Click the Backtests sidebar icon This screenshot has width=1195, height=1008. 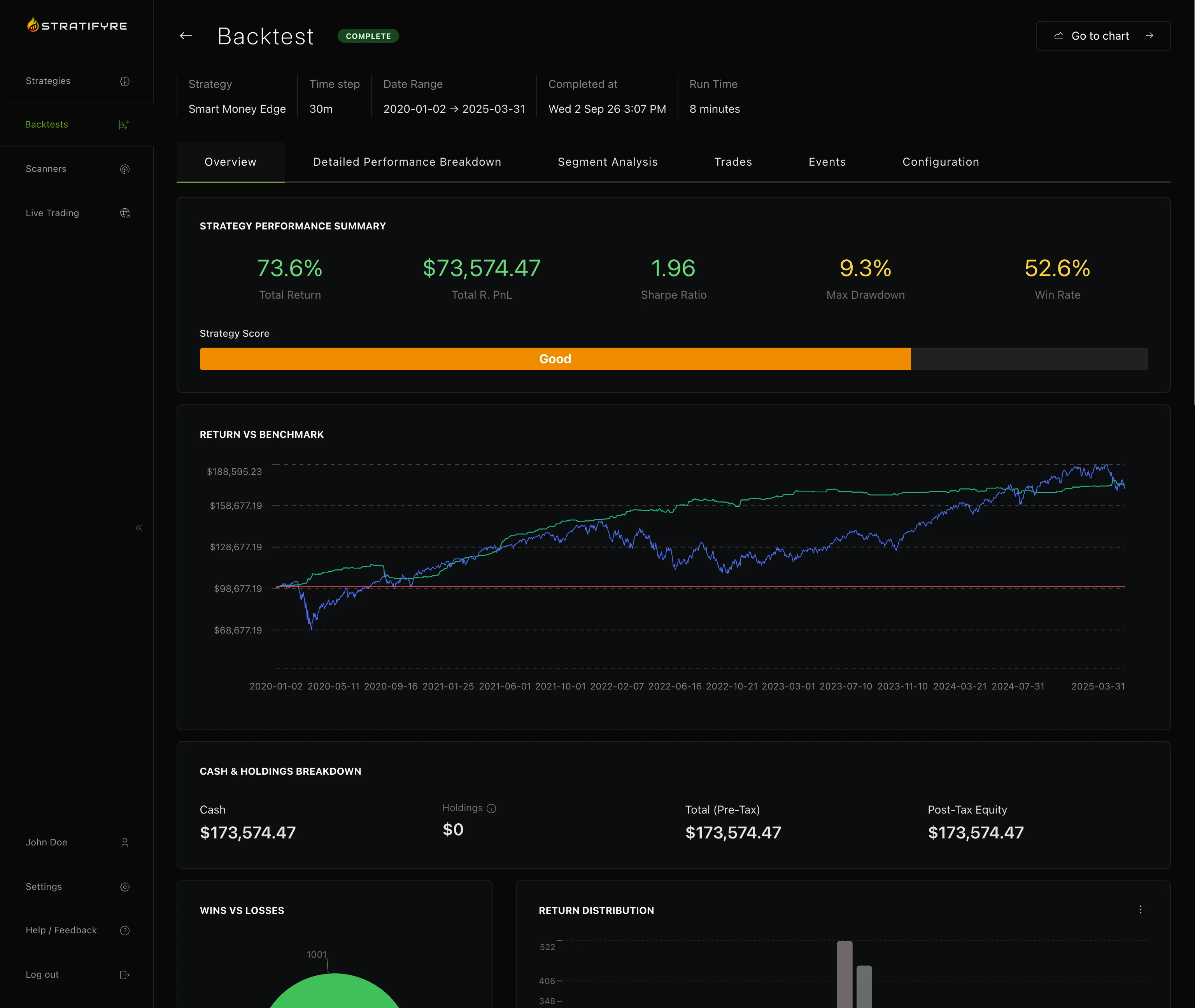tap(123, 124)
